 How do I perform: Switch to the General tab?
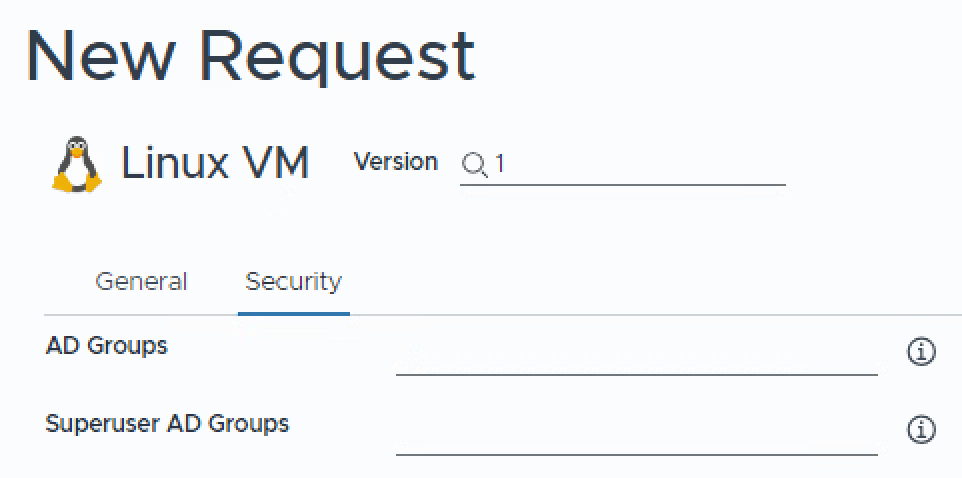[141, 282]
